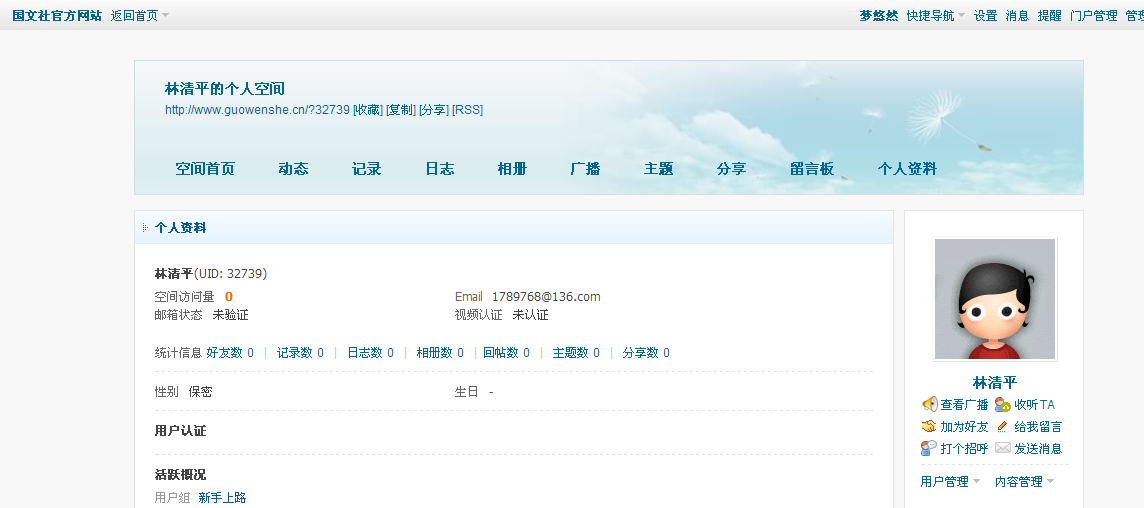Click the megaphone icon beside 查看广播
The image size is (1144, 508).
930,404
